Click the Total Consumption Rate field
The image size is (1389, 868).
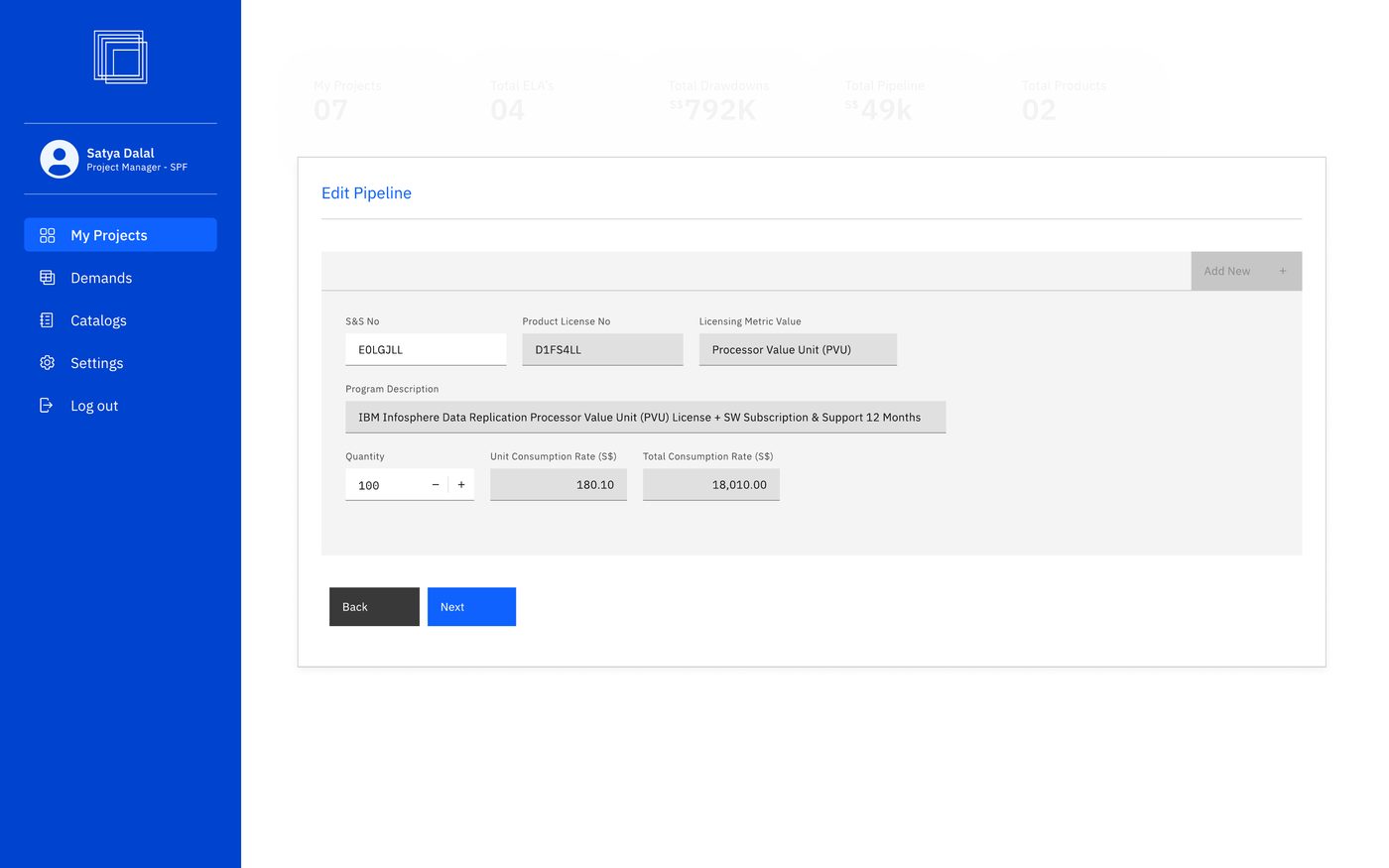pos(711,484)
